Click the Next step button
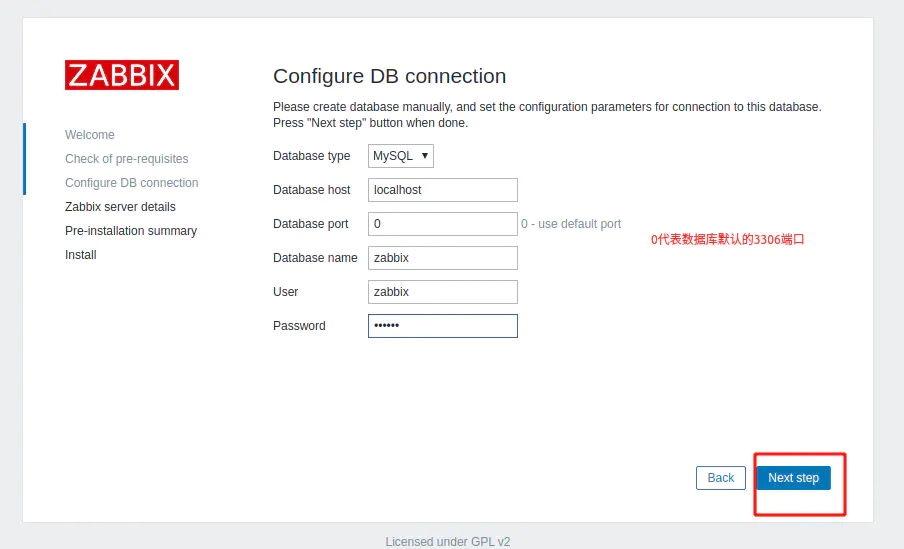 coord(793,478)
